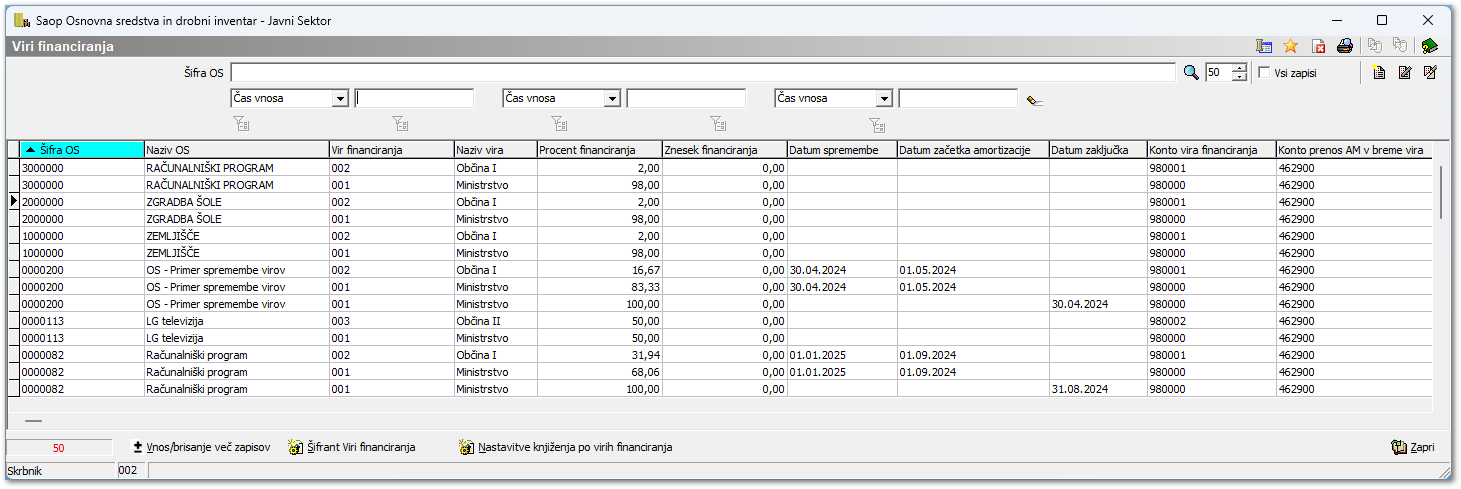Click the red 50 record counter
This screenshot has width=1461, height=489.
(x=59, y=447)
